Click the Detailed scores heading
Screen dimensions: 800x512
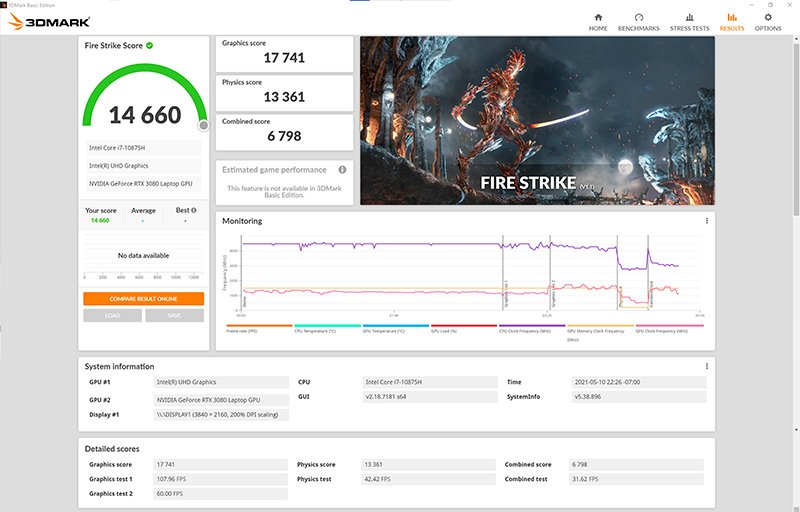coord(112,449)
